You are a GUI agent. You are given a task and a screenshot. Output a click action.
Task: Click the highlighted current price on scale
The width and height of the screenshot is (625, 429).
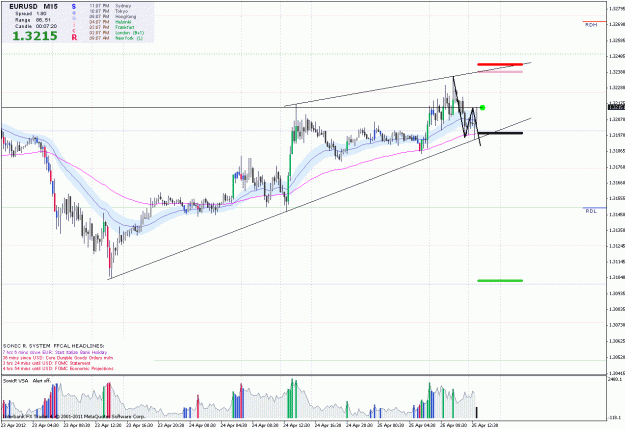point(616,107)
